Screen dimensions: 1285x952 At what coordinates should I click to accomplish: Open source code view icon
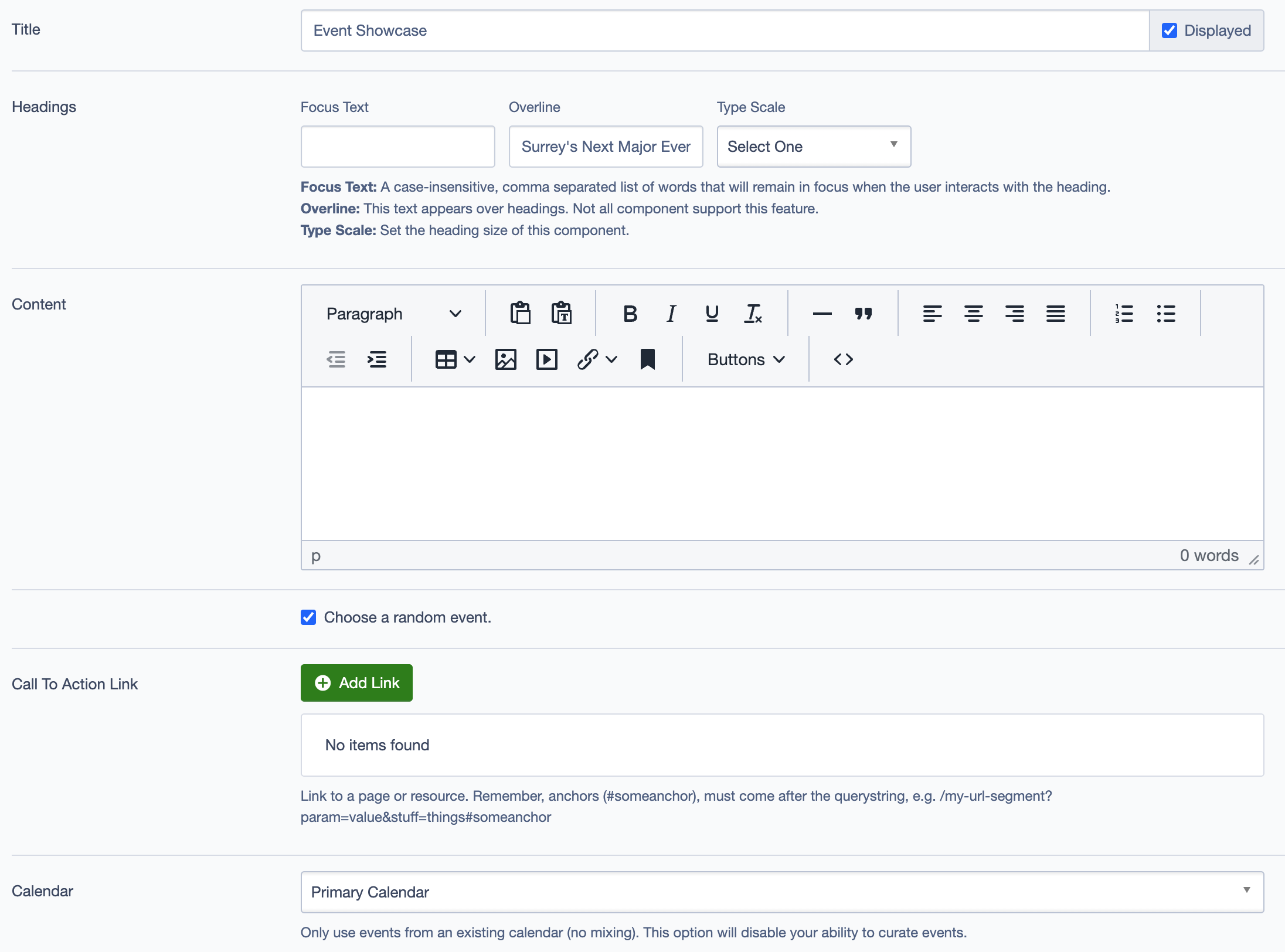(843, 359)
